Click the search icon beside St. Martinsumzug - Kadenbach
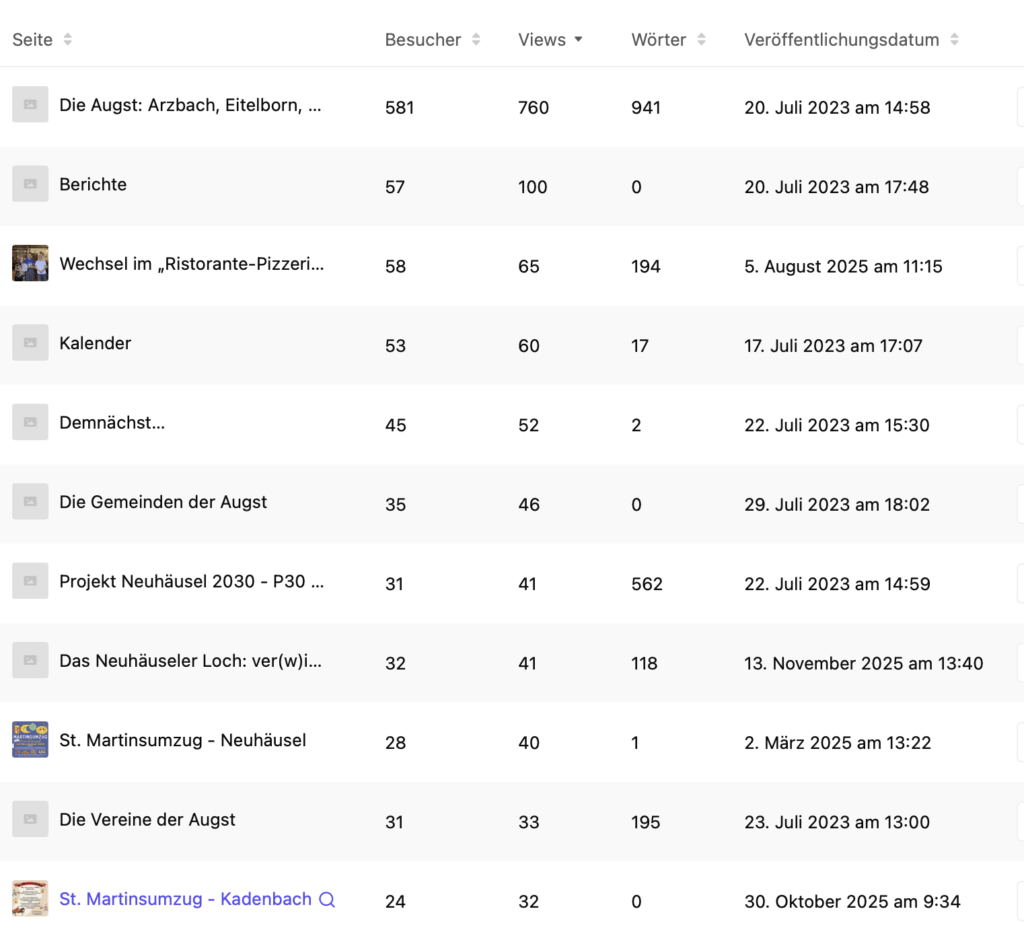The image size is (1024, 938). point(327,900)
